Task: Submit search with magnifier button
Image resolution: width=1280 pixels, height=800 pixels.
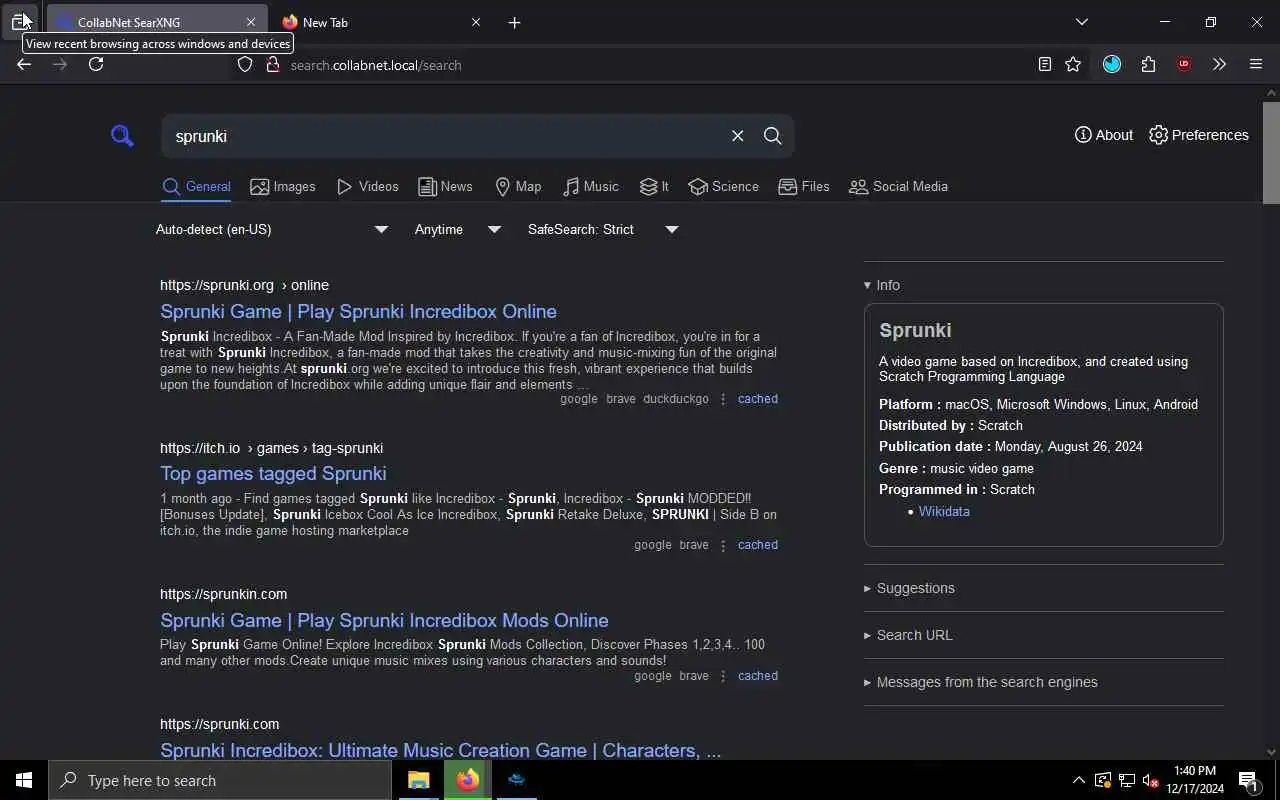Action: (x=772, y=136)
